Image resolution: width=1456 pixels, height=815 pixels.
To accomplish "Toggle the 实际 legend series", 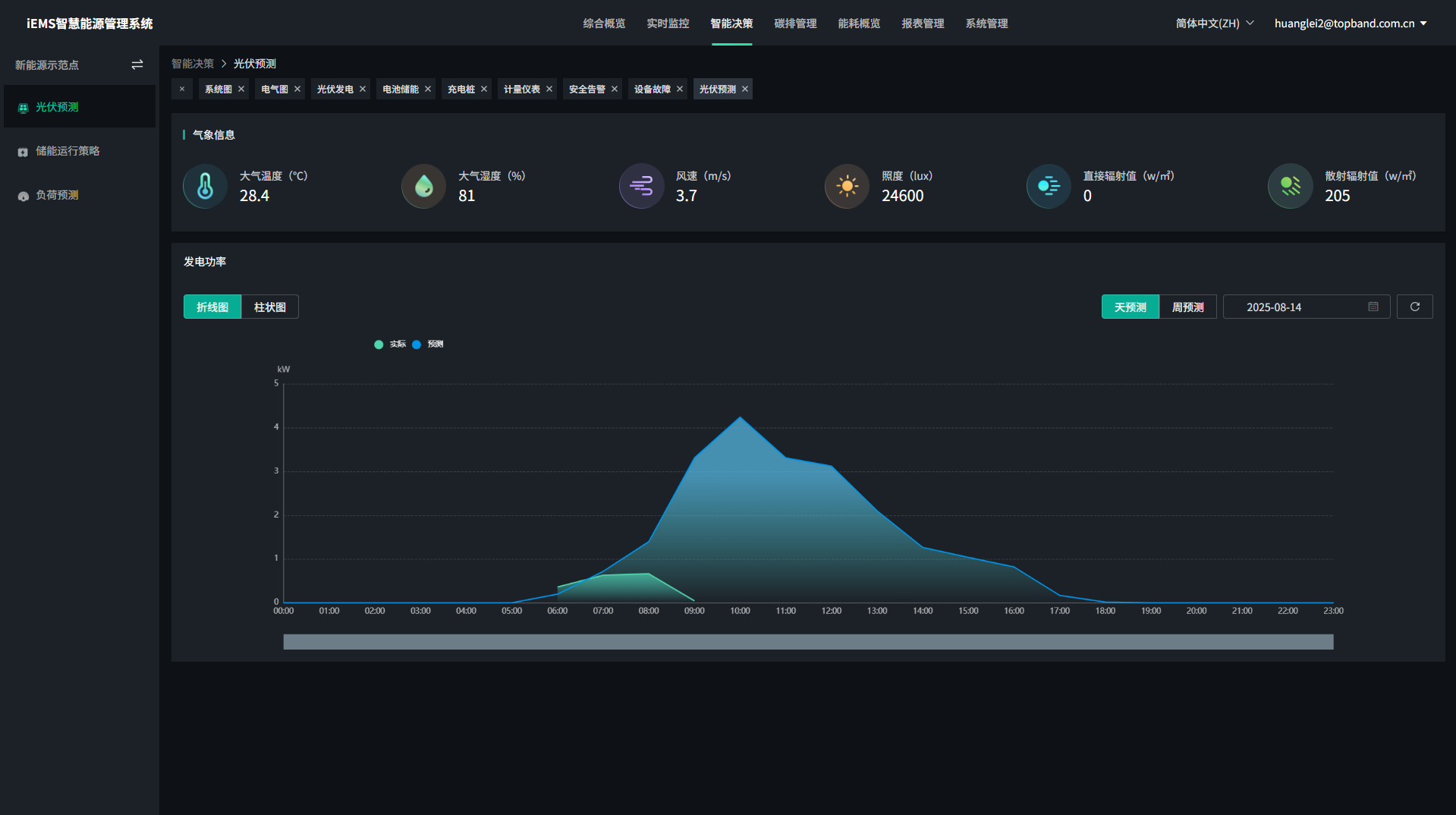I will point(390,345).
